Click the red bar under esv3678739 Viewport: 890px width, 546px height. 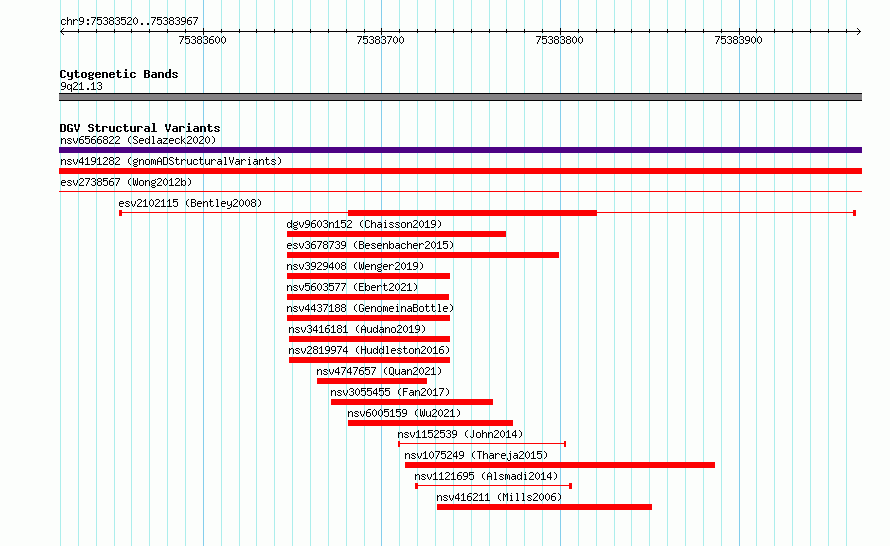423,255
